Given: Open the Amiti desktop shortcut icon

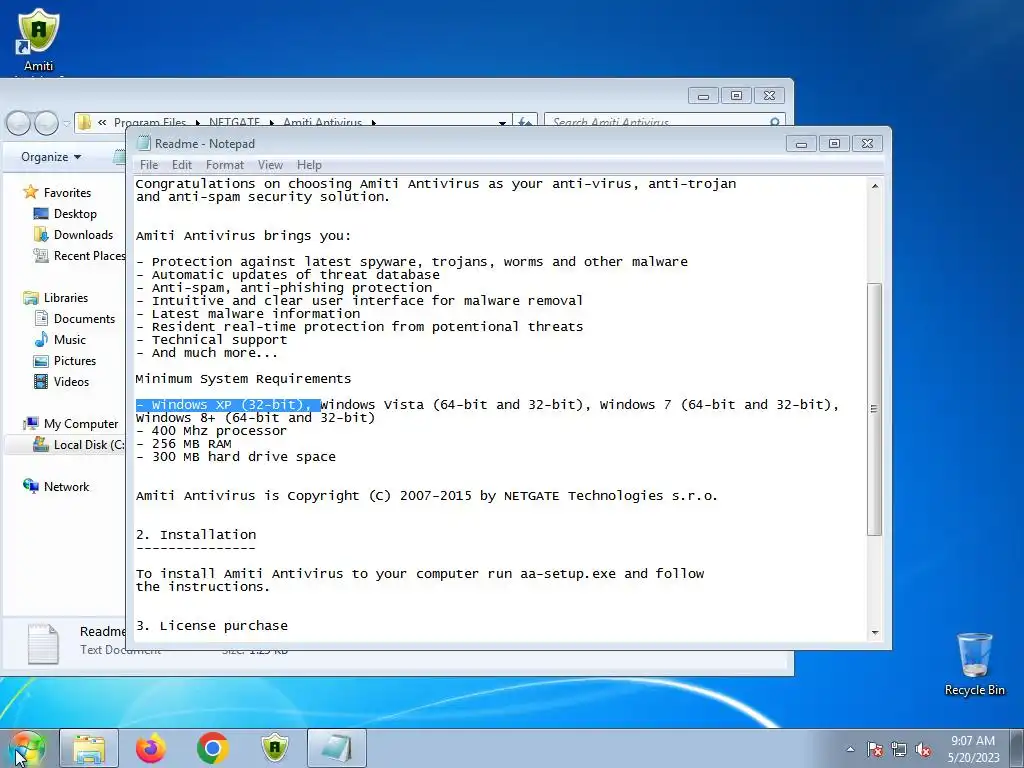Looking at the screenshot, I should 39,39.
